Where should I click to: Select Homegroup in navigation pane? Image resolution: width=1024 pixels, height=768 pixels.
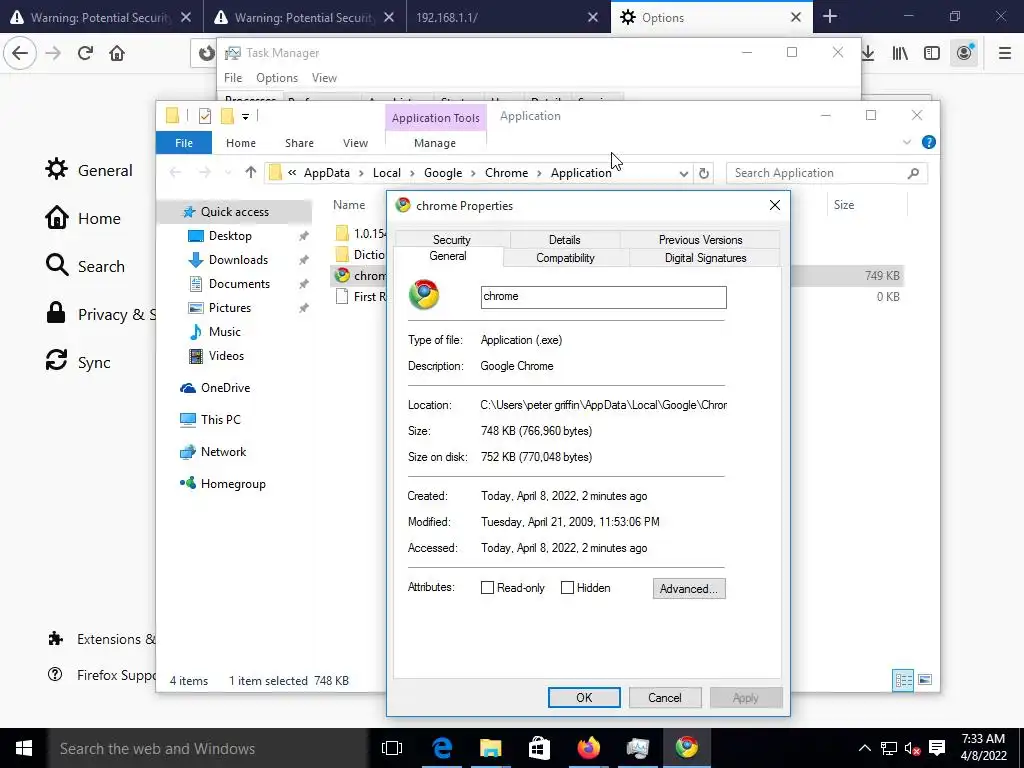coord(232,484)
